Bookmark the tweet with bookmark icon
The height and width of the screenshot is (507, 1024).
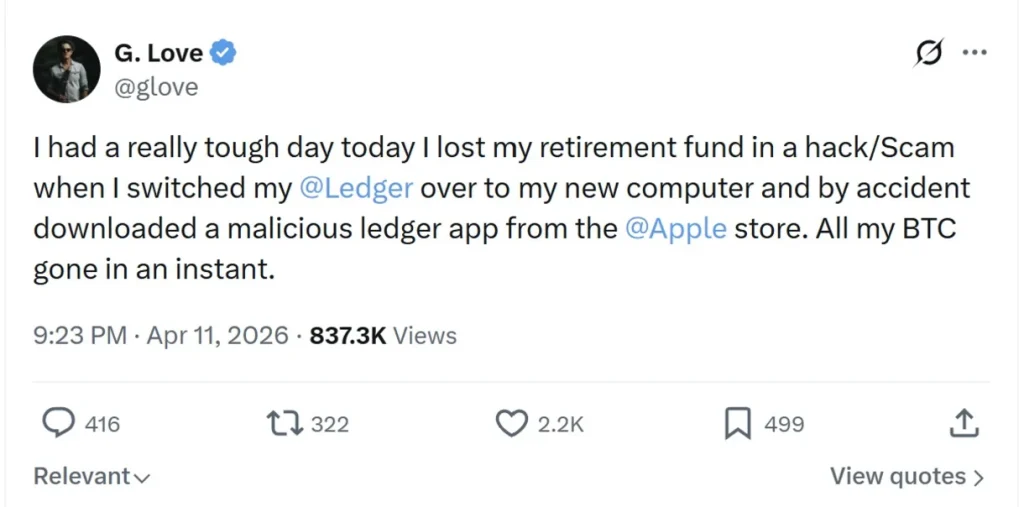click(737, 424)
